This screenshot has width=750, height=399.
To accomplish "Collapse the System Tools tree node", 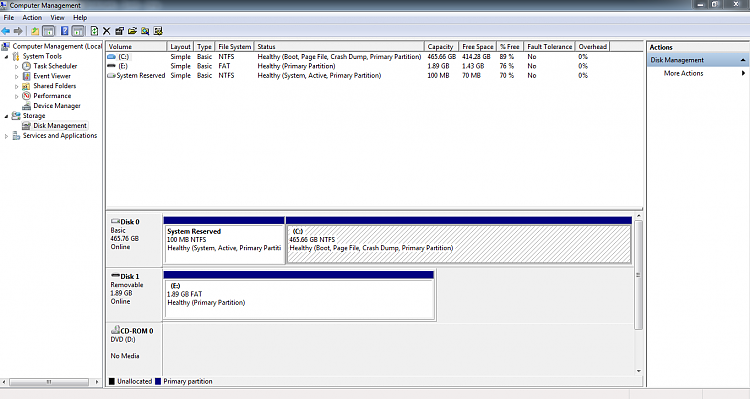I will 6,56.
